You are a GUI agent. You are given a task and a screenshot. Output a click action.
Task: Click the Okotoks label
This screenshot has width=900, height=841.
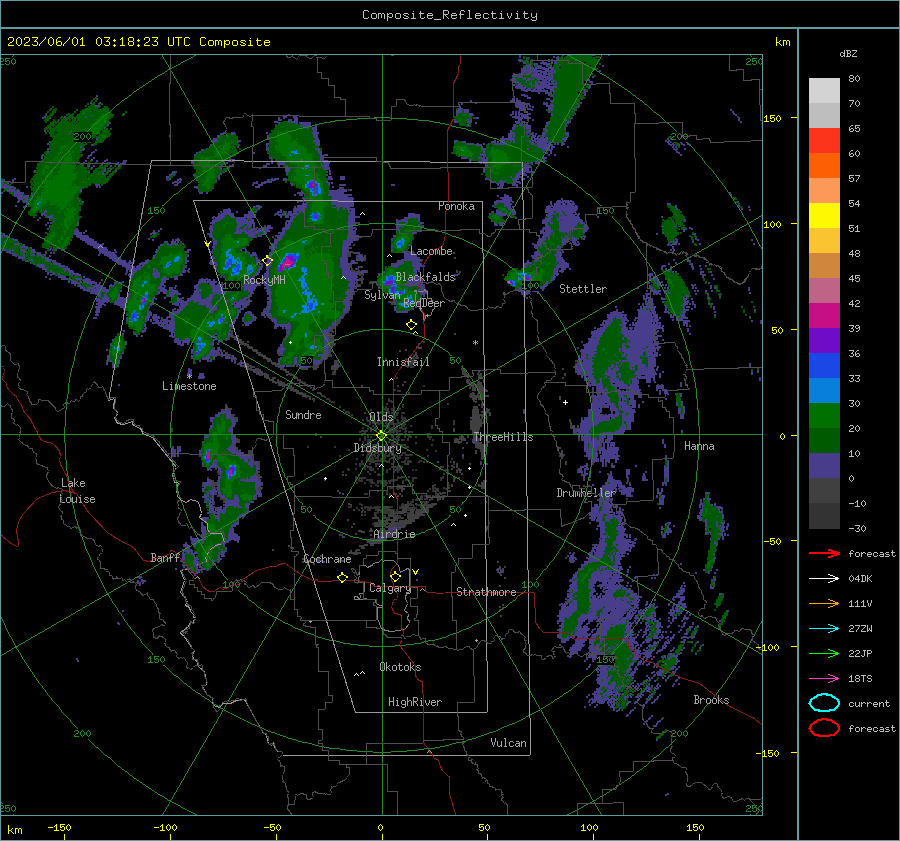(x=400, y=667)
